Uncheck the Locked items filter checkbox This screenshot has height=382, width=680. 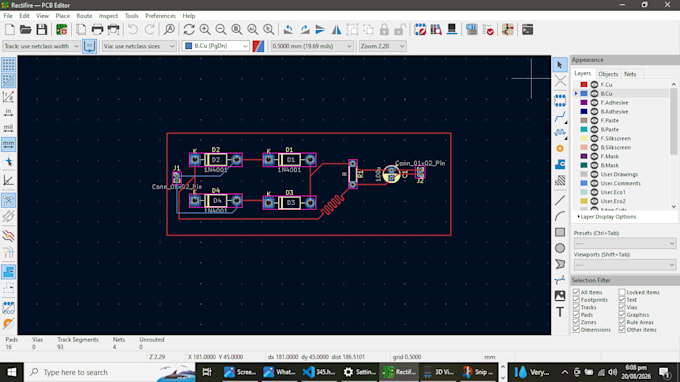(622, 292)
